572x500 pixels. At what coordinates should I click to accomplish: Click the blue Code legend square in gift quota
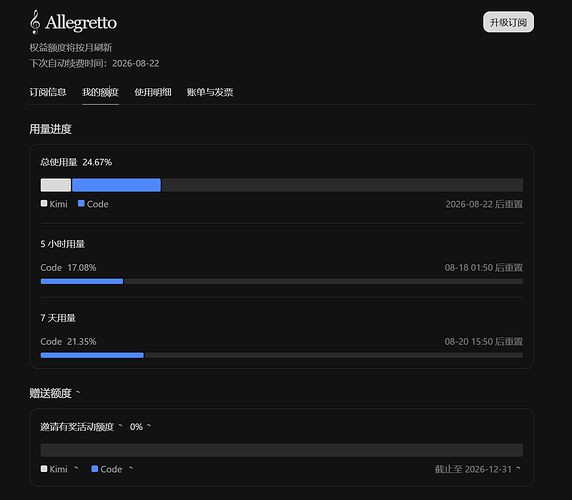tap(94, 469)
